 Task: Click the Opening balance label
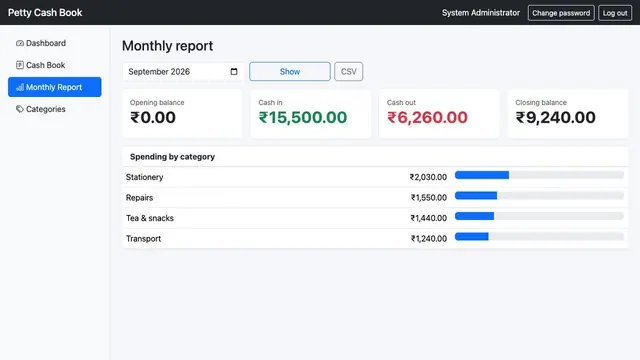click(x=157, y=102)
